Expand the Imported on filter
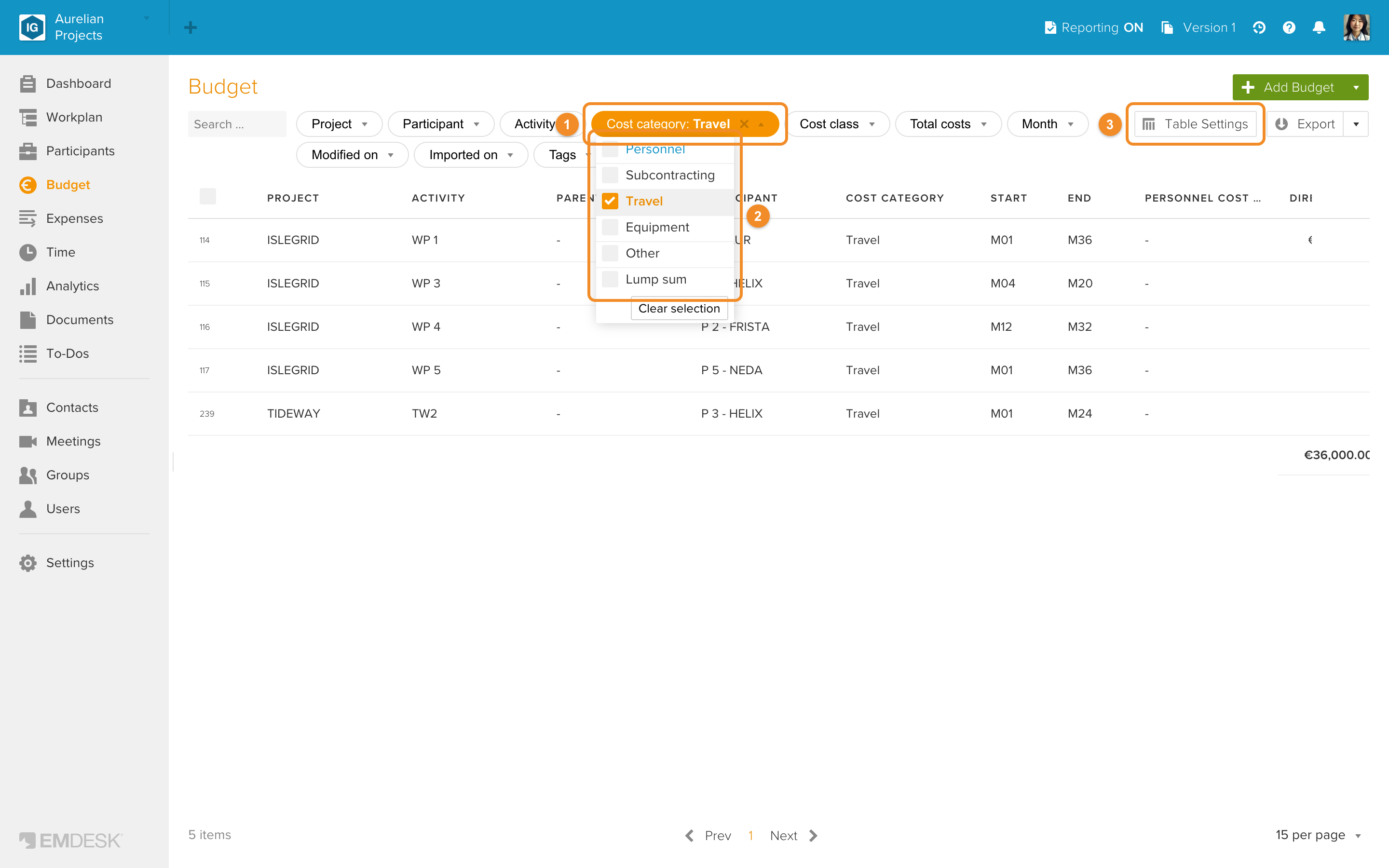Viewport: 1389px width, 868px height. click(471, 155)
